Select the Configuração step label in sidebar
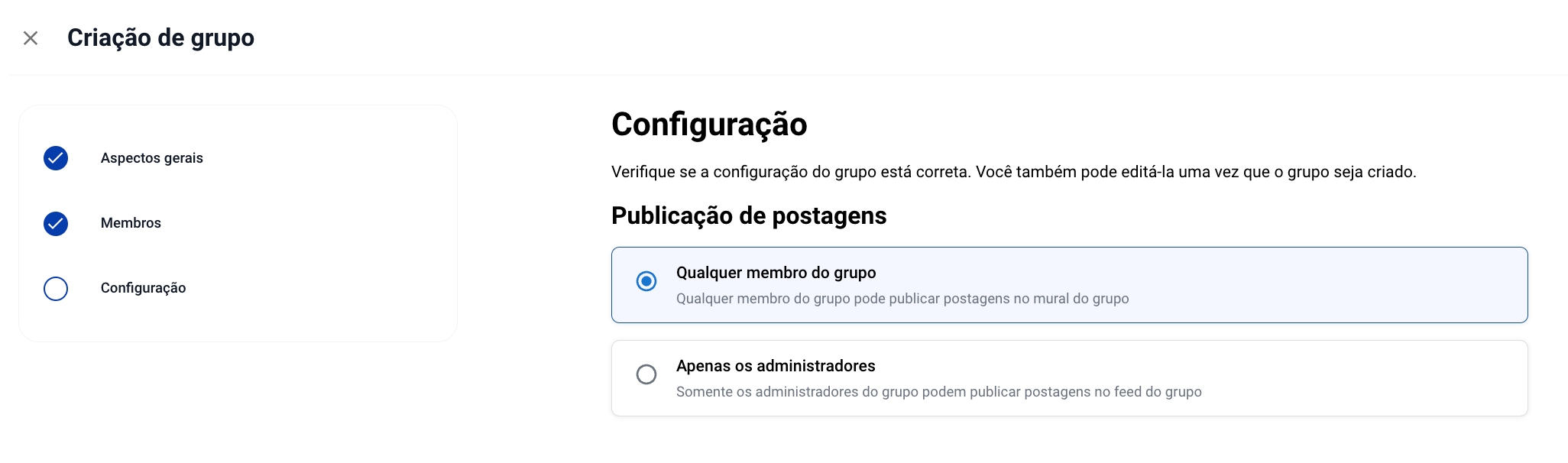 click(143, 288)
